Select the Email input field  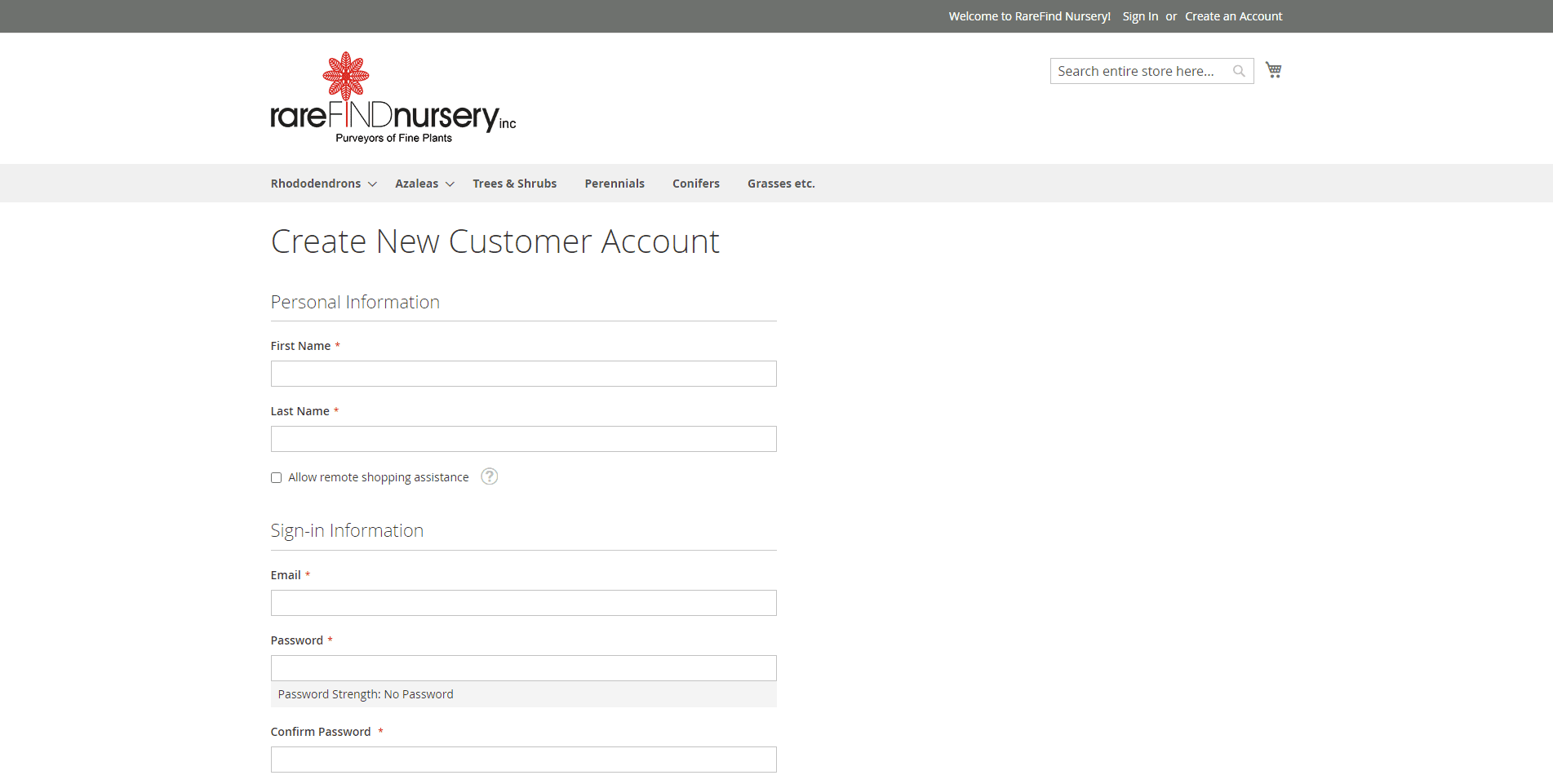(x=523, y=603)
